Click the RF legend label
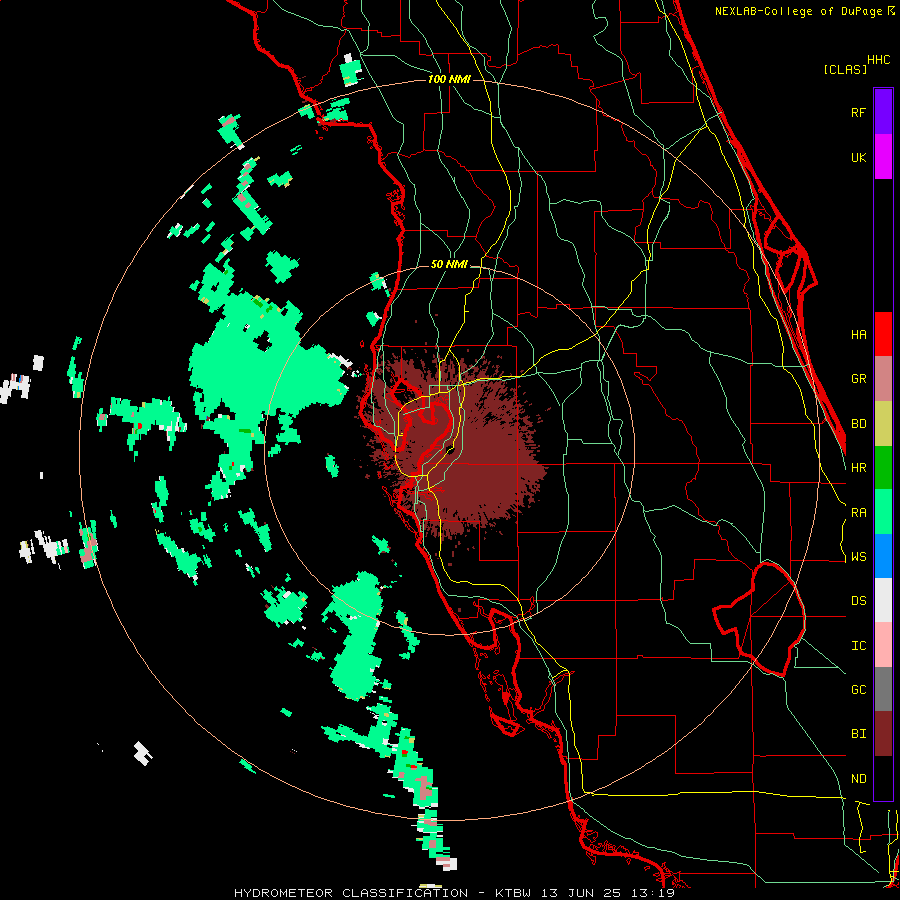The image size is (900, 900). (x=859, y=112)
